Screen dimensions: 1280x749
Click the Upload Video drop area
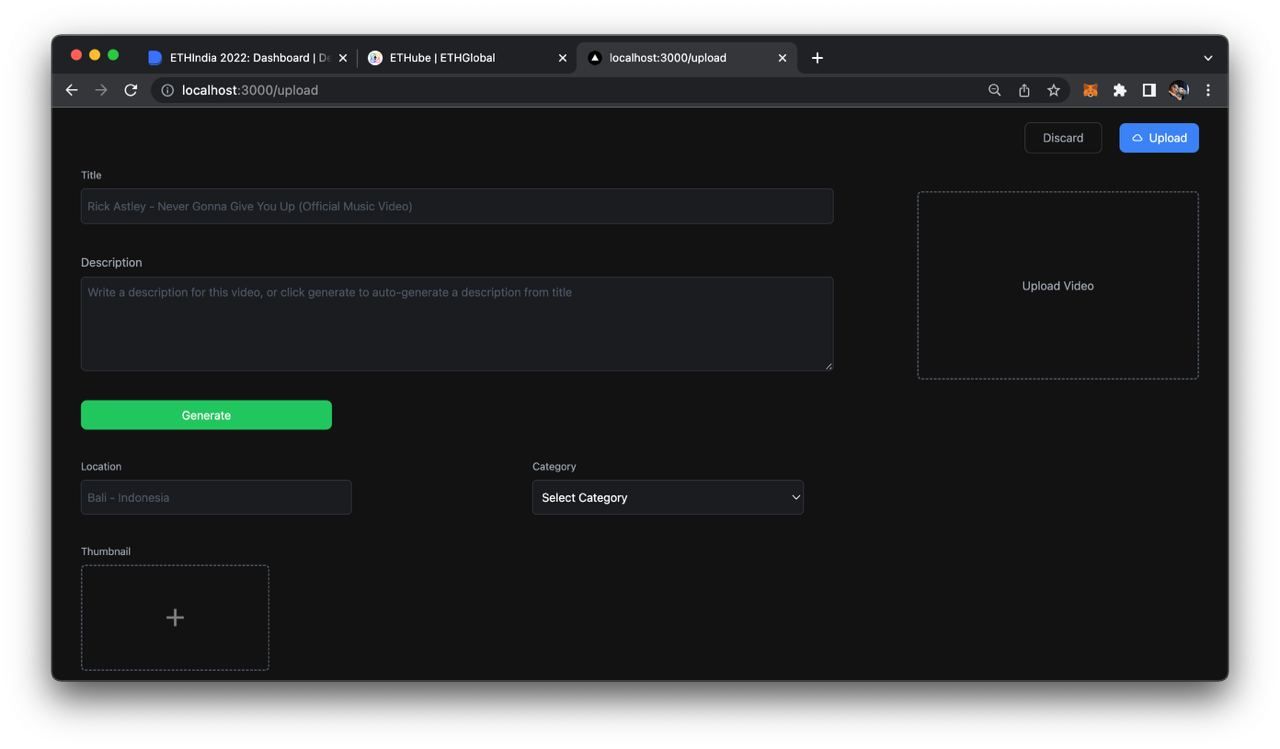coord(1058,285)
